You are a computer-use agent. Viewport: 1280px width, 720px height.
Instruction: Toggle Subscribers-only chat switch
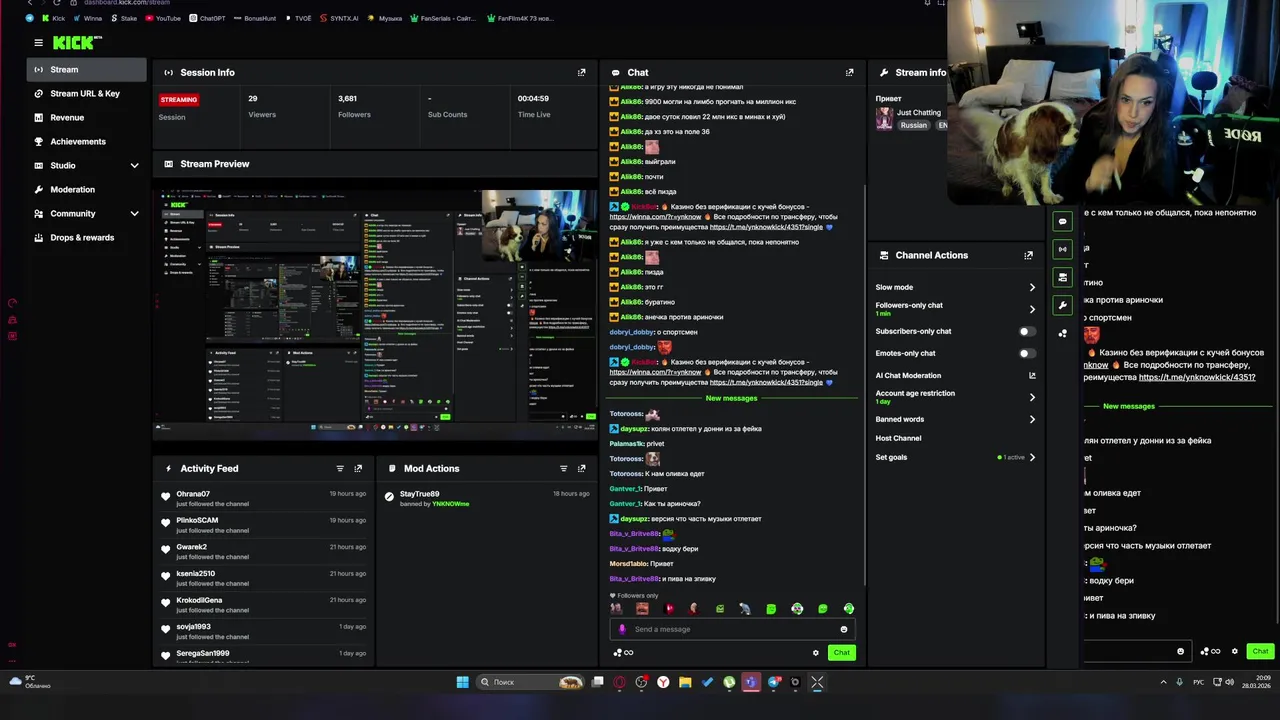tap(1027, 331)
